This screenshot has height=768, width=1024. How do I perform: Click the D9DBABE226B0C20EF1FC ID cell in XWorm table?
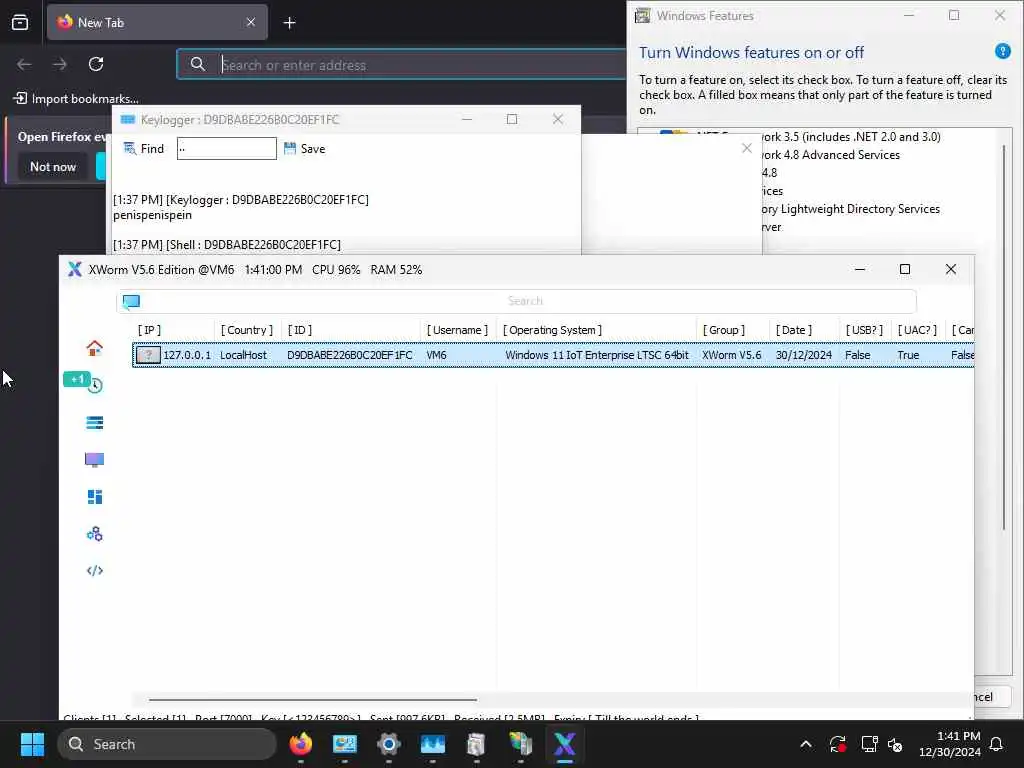click(x=349, y=355)
